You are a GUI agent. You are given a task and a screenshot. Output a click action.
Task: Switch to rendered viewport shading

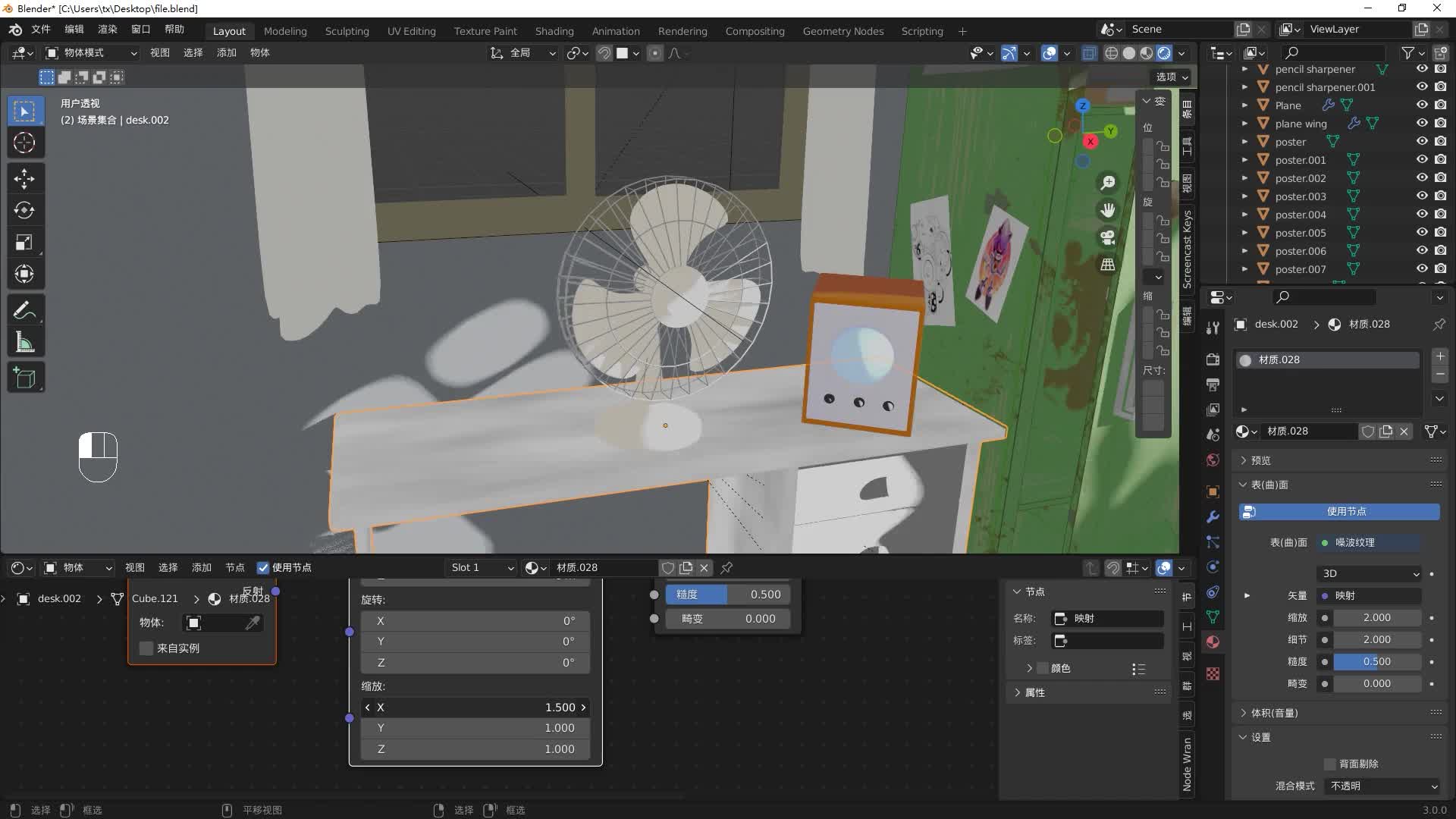(1164, 53)
